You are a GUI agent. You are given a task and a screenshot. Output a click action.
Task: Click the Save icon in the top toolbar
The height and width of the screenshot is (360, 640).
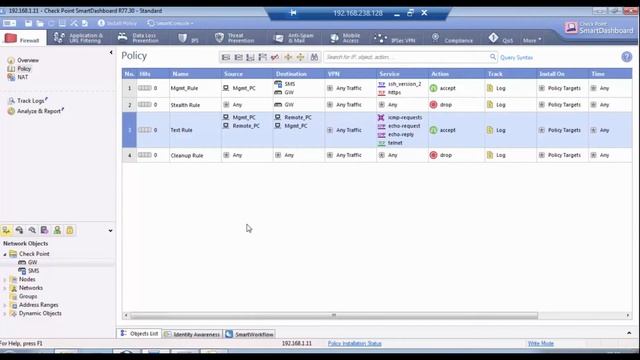click(x=28, y=23)
